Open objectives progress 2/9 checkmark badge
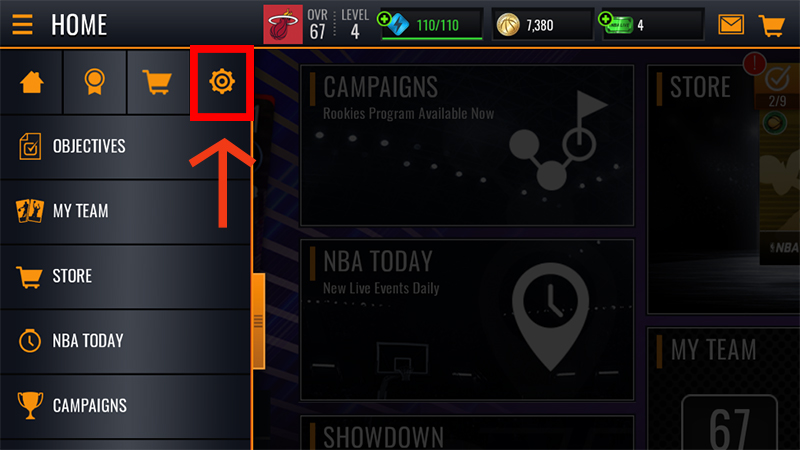Viewport: 800px width, 450px height. pyautogui.click(x=777, y=87)
